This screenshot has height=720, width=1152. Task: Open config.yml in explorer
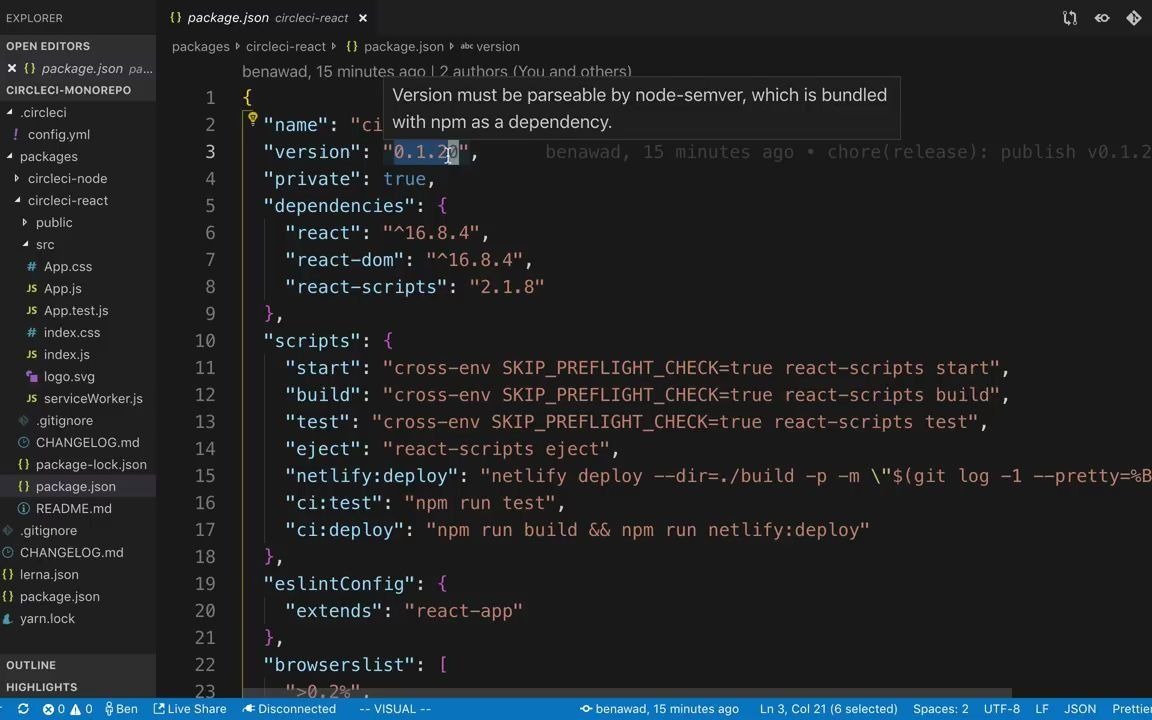tap(59, 134)
